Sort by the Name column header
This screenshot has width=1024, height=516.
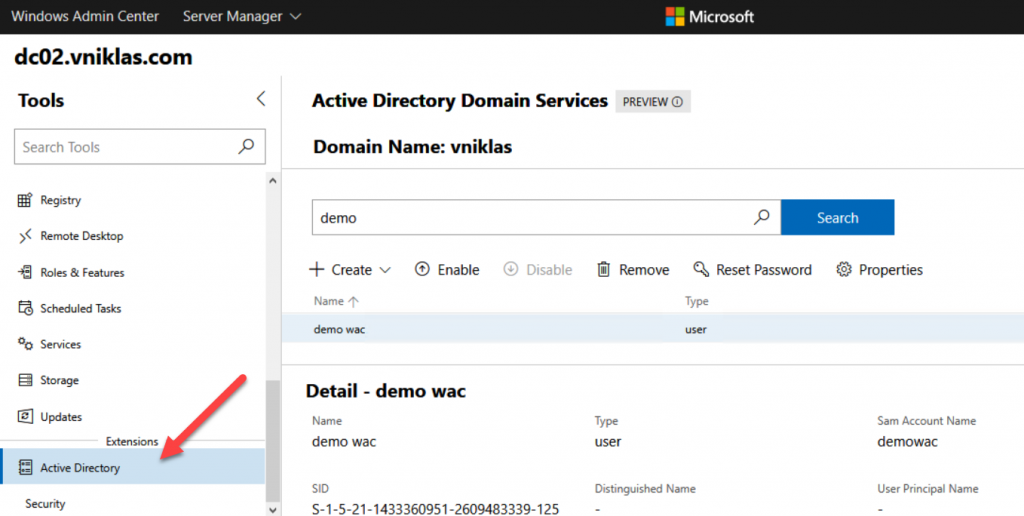(336, 301)
